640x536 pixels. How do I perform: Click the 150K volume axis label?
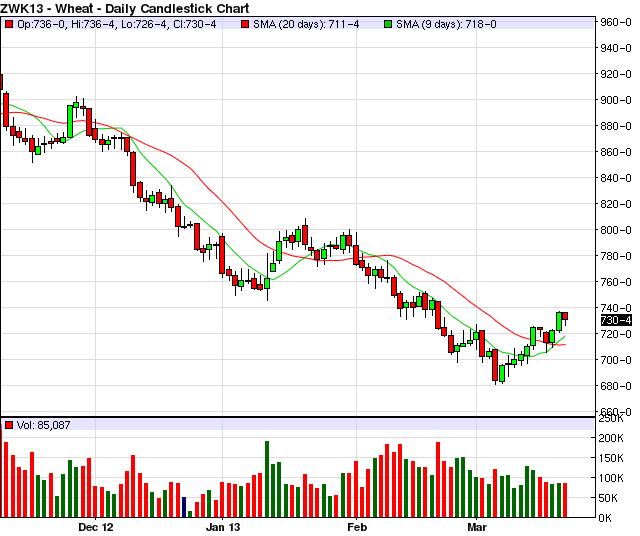pyautogui.click(x=611, y=458)
